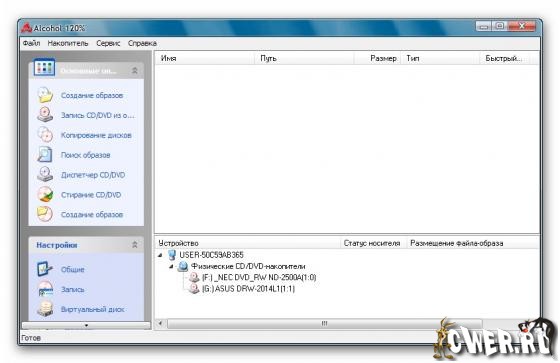Open the Копирование дисков link
Viewport: 560px width, 363px height.
coord(96,135)
